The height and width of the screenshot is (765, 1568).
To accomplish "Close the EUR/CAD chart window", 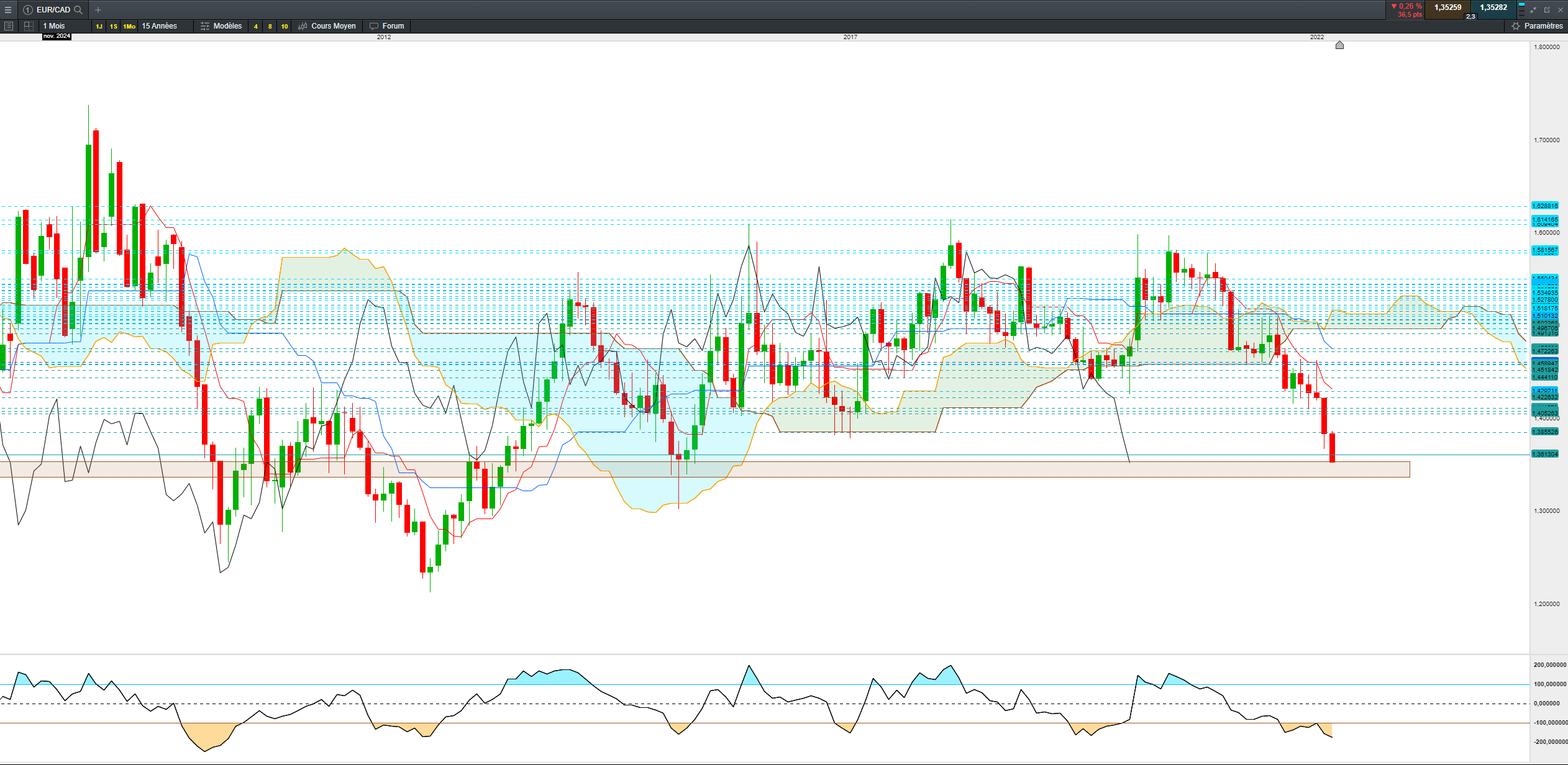I will click(1560, 10).
